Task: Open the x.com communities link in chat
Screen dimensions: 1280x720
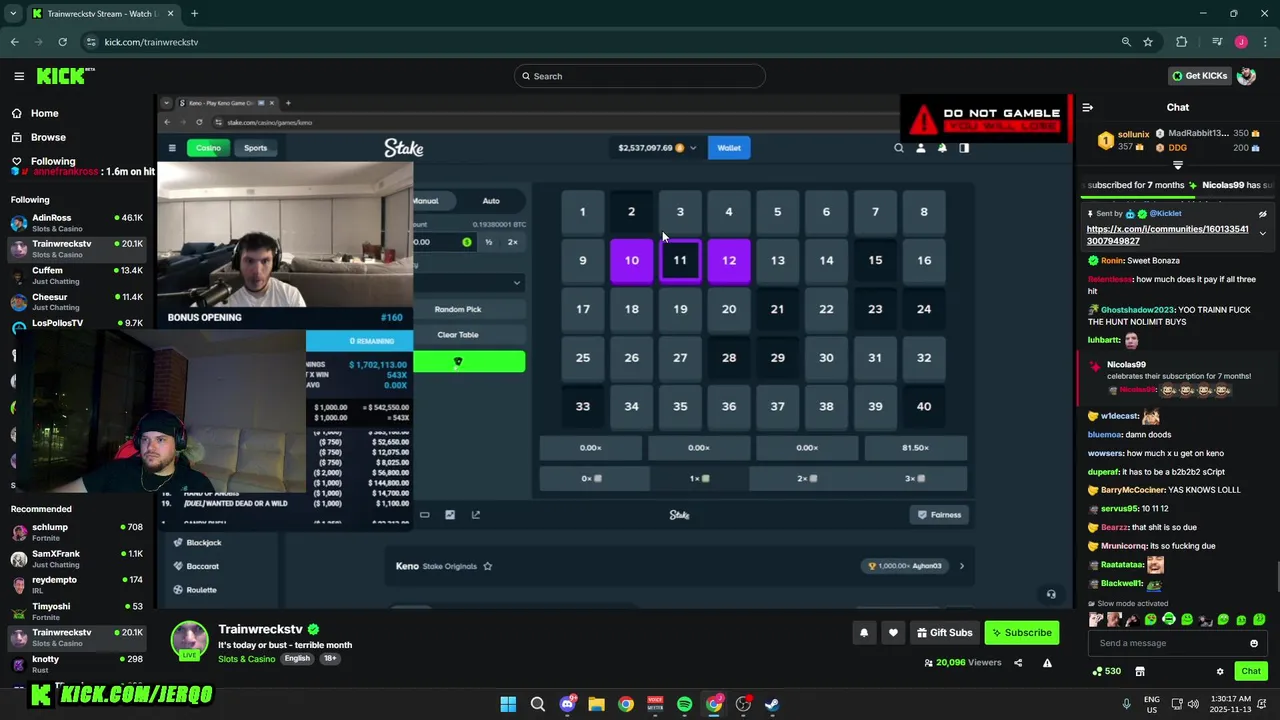Action: (x=1167, y=235)
